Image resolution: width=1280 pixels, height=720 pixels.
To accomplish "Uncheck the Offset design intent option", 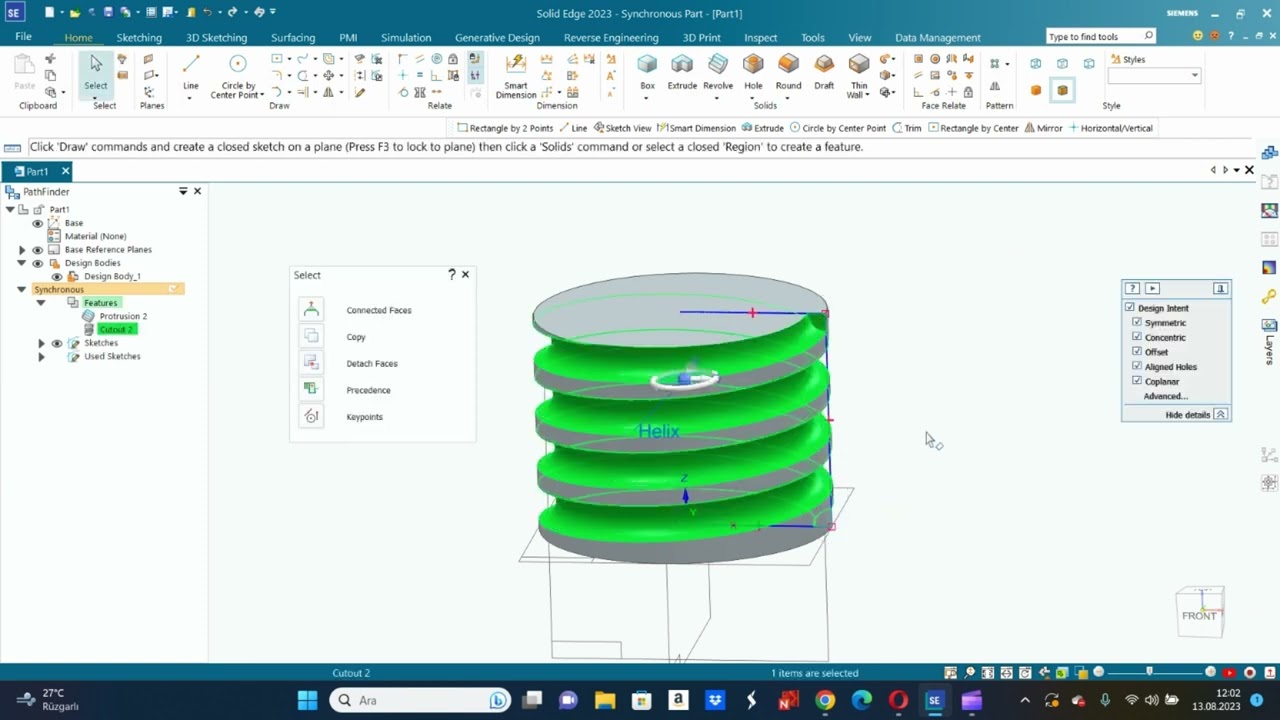I will point(1137,352).
